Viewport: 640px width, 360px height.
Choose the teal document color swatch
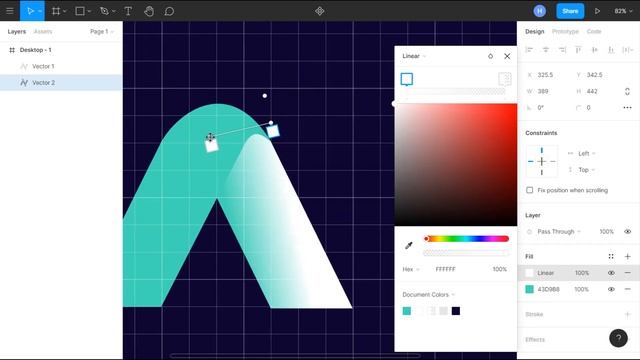(407, 311)
